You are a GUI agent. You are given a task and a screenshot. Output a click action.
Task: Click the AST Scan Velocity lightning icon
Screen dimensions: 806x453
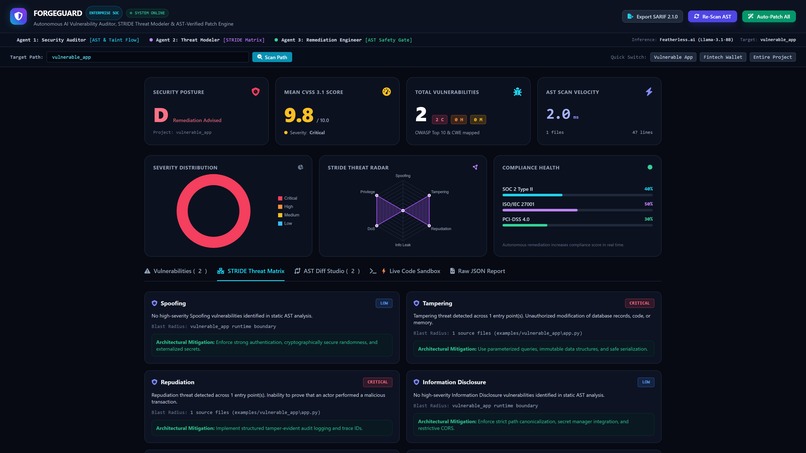click(x=649, y=92)
